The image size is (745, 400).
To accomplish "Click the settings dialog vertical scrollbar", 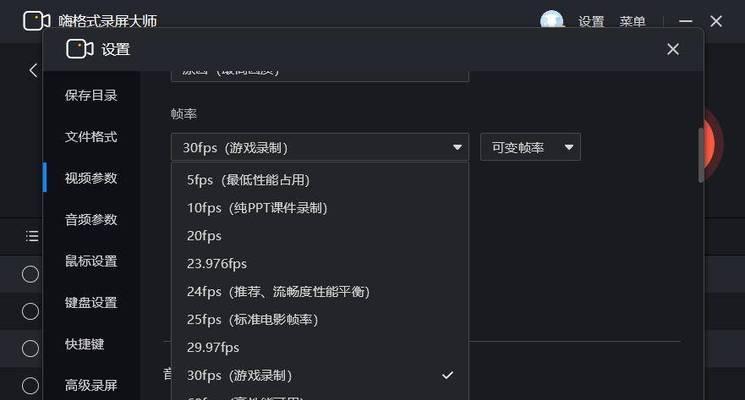I will [701, 155].
